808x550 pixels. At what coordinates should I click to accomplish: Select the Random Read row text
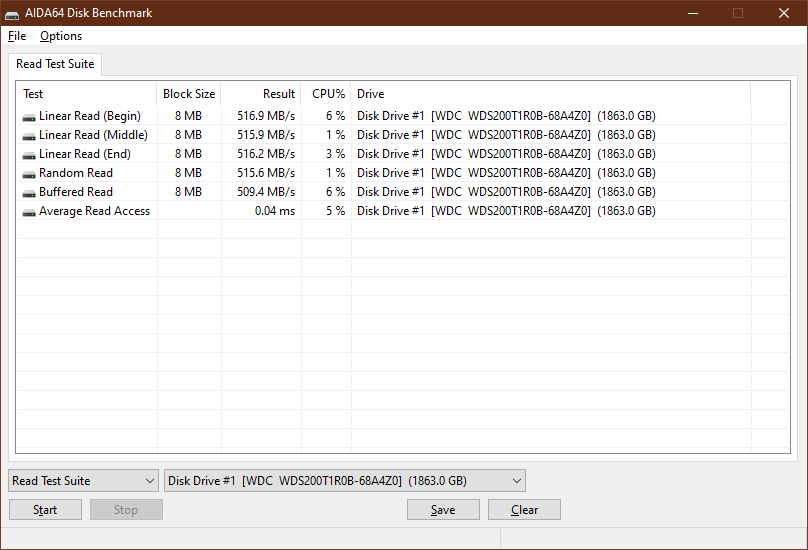(x=76, y=173)
